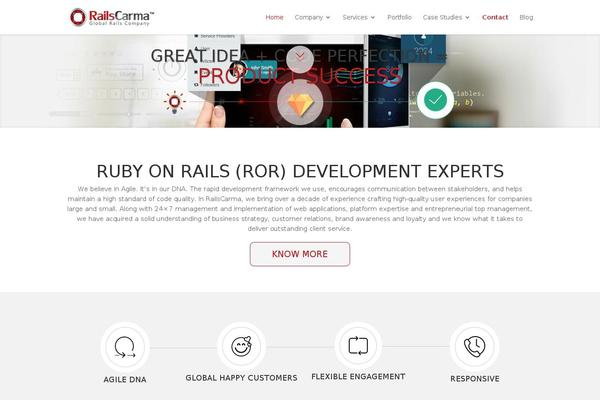Screen dimensions: 600x400
Task: Click the AGILE DNA label
Action: [x=125, y=380]
